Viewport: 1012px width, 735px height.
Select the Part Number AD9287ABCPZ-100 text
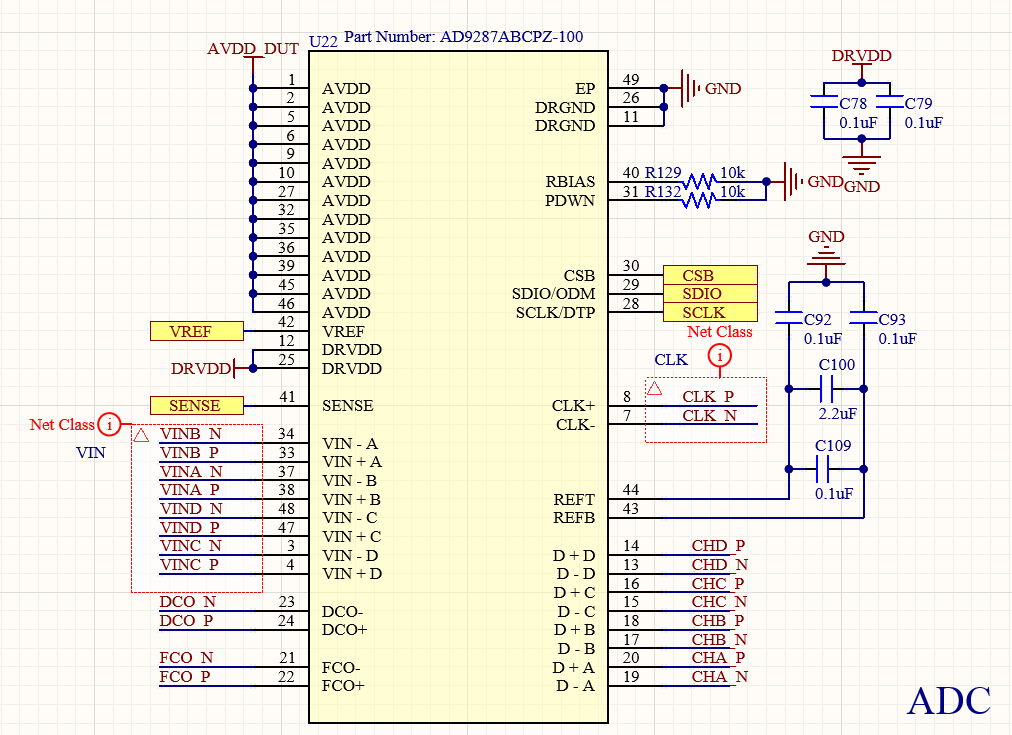point(463,37)
